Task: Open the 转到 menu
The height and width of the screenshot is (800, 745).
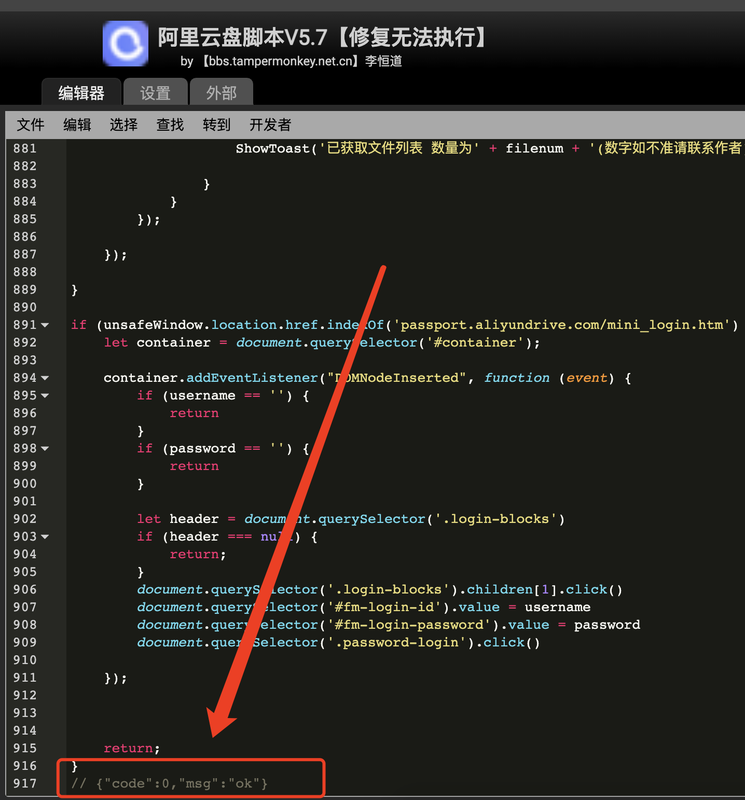Action: (216, 125)
